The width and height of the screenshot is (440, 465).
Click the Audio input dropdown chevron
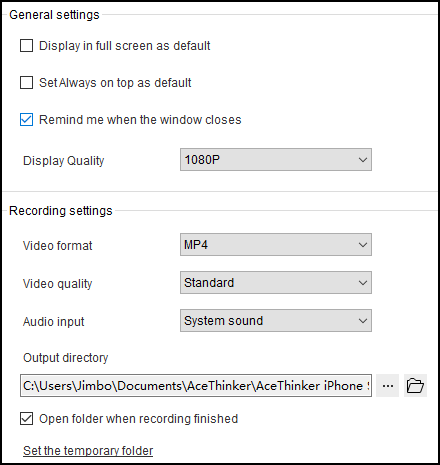pos(363,321)
